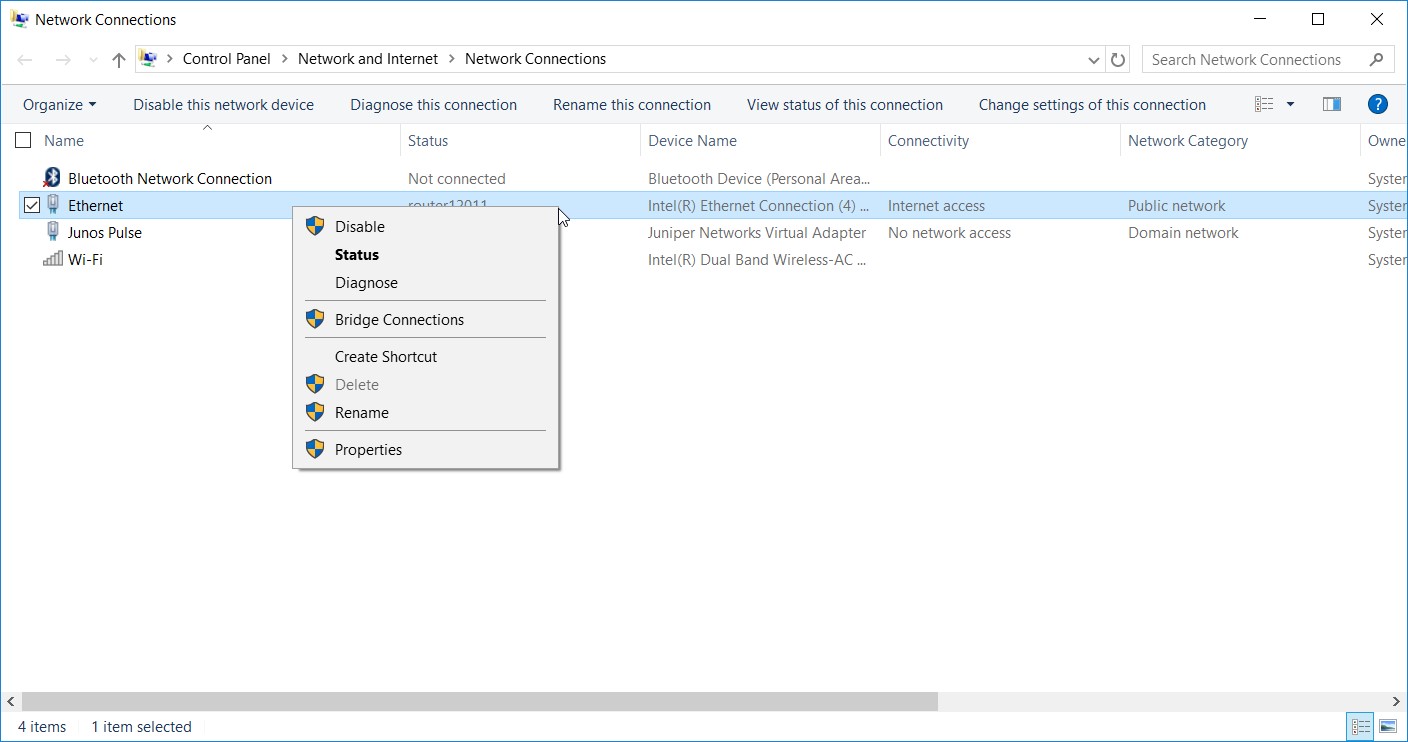Expand chevron after Control Panel breadcrumb
This screenshot has height=742, width=1408.
point(285,59)
